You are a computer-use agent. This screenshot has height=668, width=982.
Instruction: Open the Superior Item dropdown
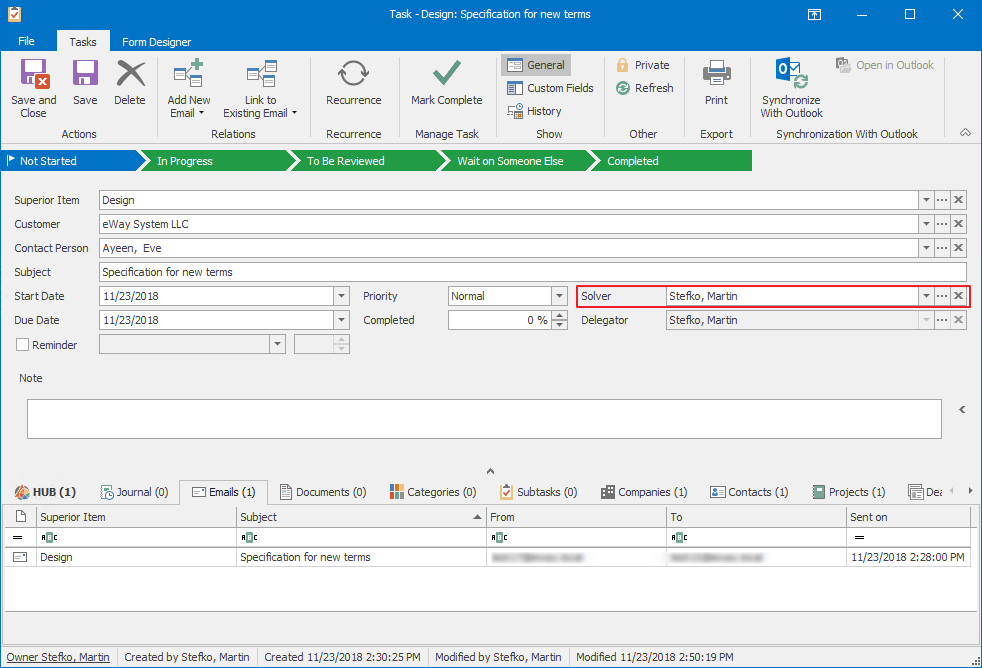click(x=925, y=200)
